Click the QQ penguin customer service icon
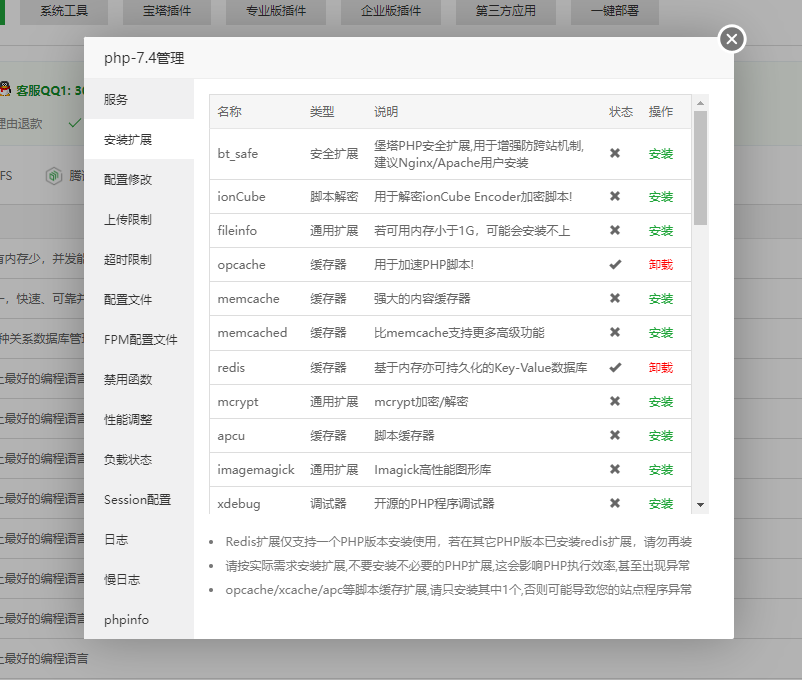Screen dimensions: 802x680 coord(6,90)
